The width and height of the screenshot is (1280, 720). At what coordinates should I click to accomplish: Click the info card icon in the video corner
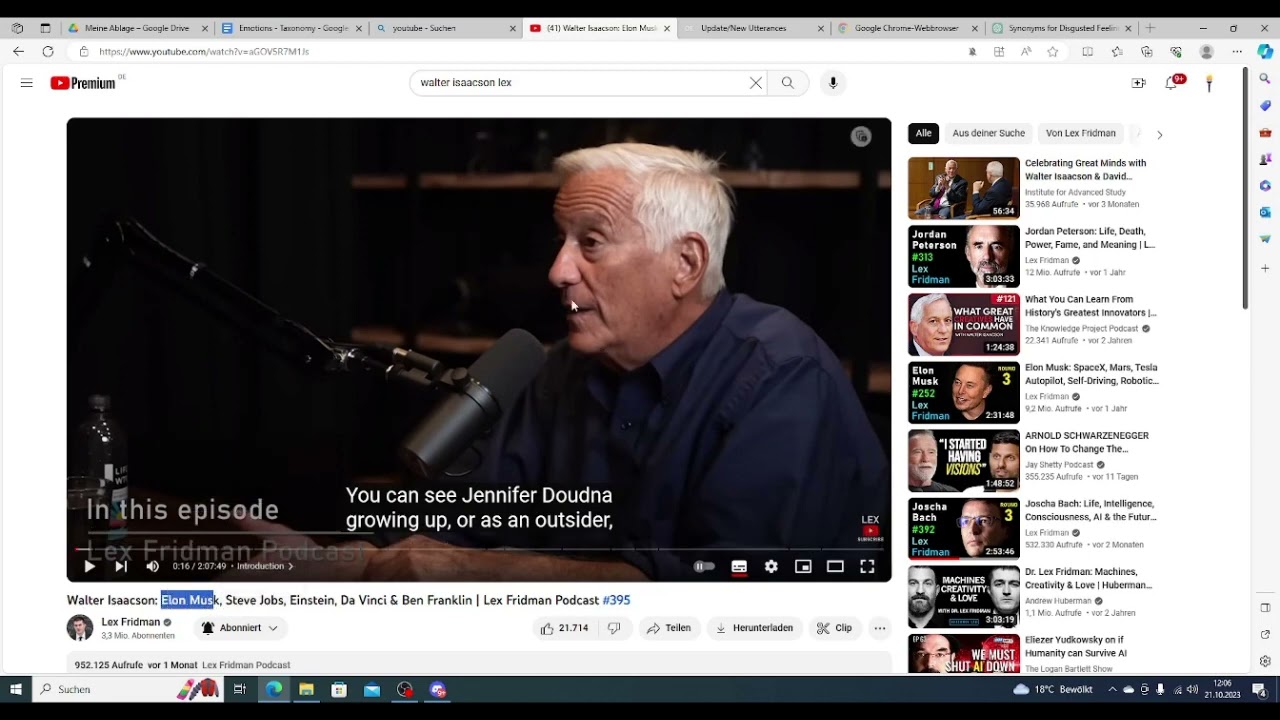pos(861,137)
